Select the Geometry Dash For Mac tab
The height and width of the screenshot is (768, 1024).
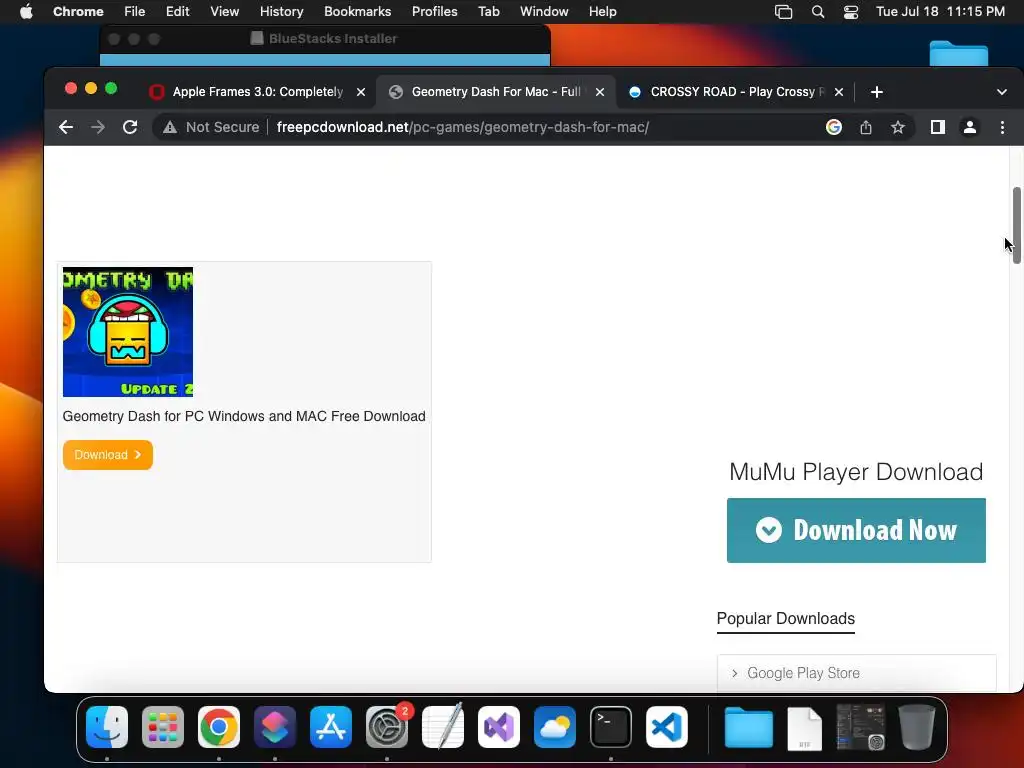(496, 92)
